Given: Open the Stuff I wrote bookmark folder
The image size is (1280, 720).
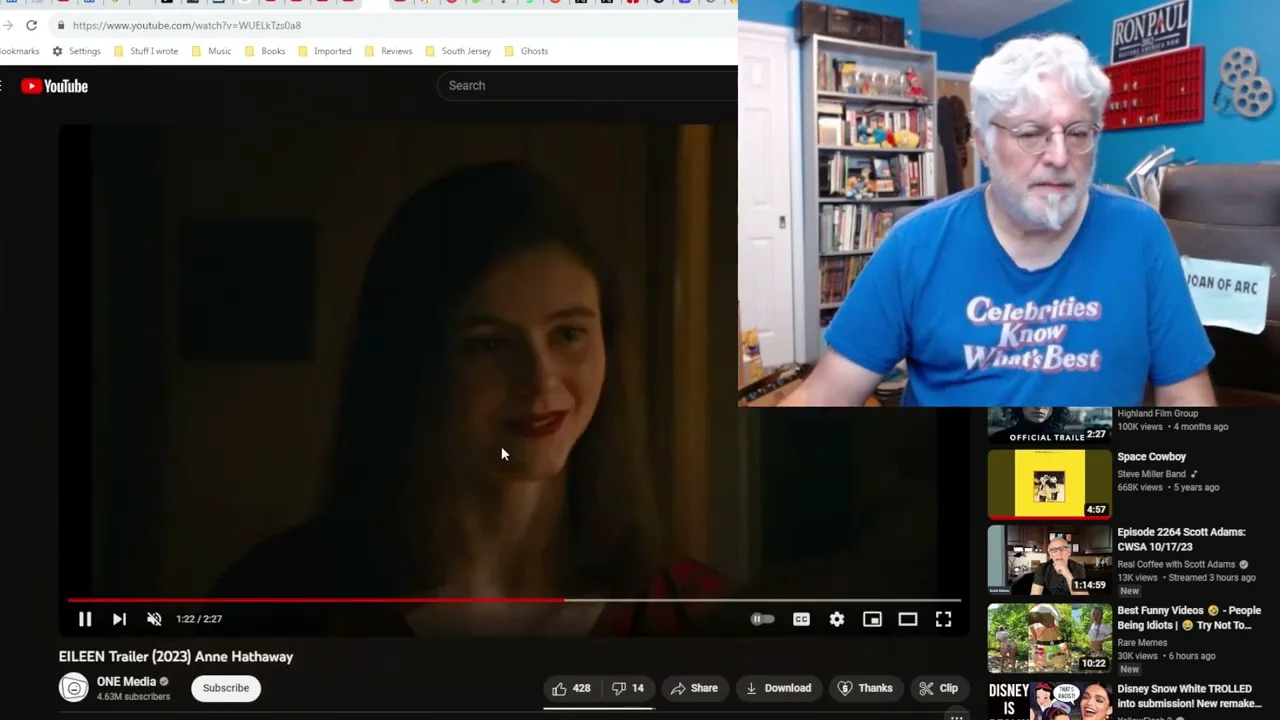Looking at the screenshot, I should pyautogui.click(x=146, y=51).
